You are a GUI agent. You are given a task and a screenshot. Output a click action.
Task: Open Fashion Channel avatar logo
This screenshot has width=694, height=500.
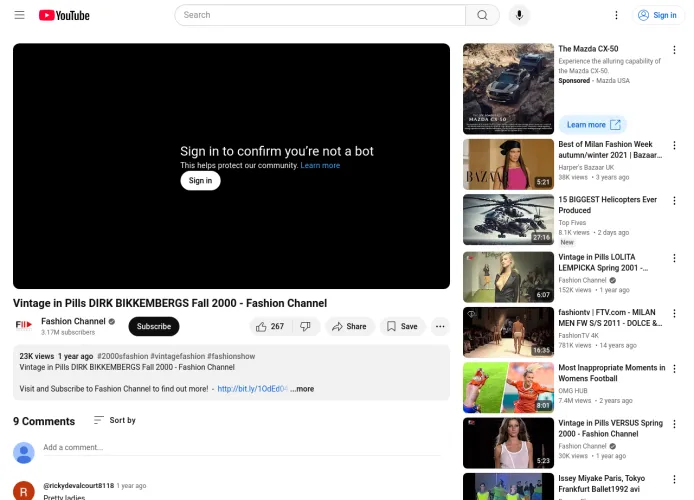(23, 325)
